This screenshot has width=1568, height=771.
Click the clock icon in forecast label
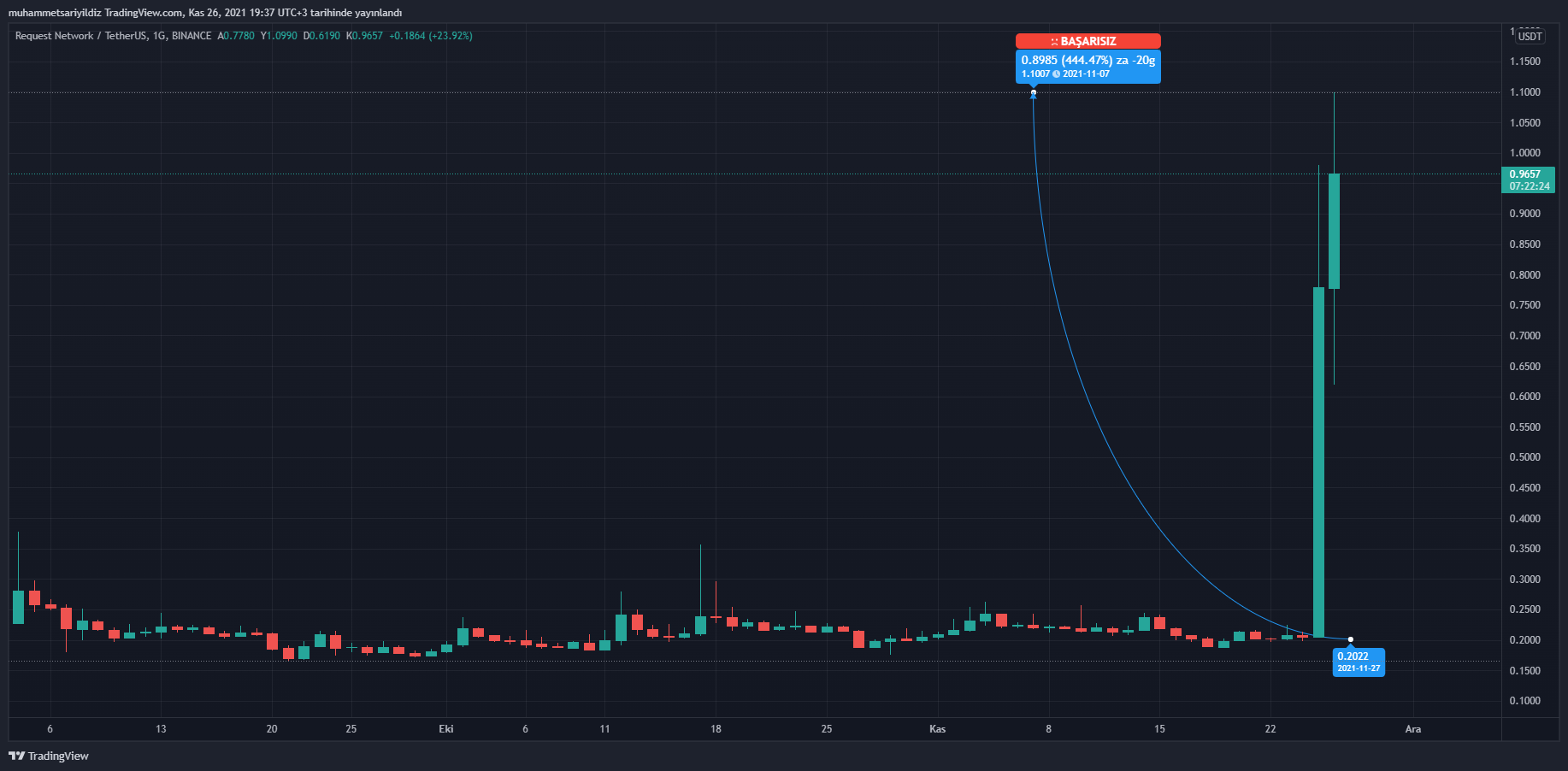pos(1056,74)
